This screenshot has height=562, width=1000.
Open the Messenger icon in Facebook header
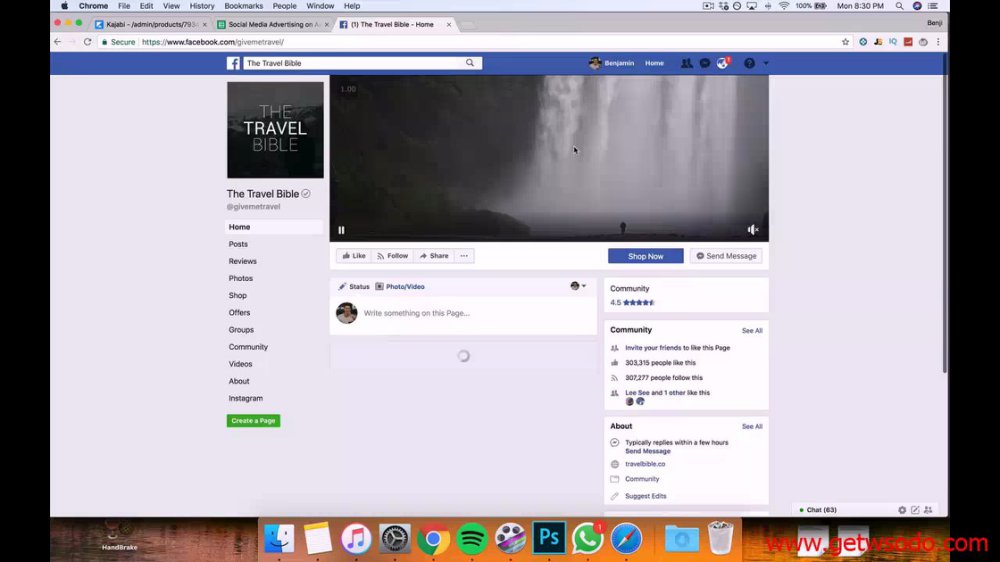coord(705,63)
